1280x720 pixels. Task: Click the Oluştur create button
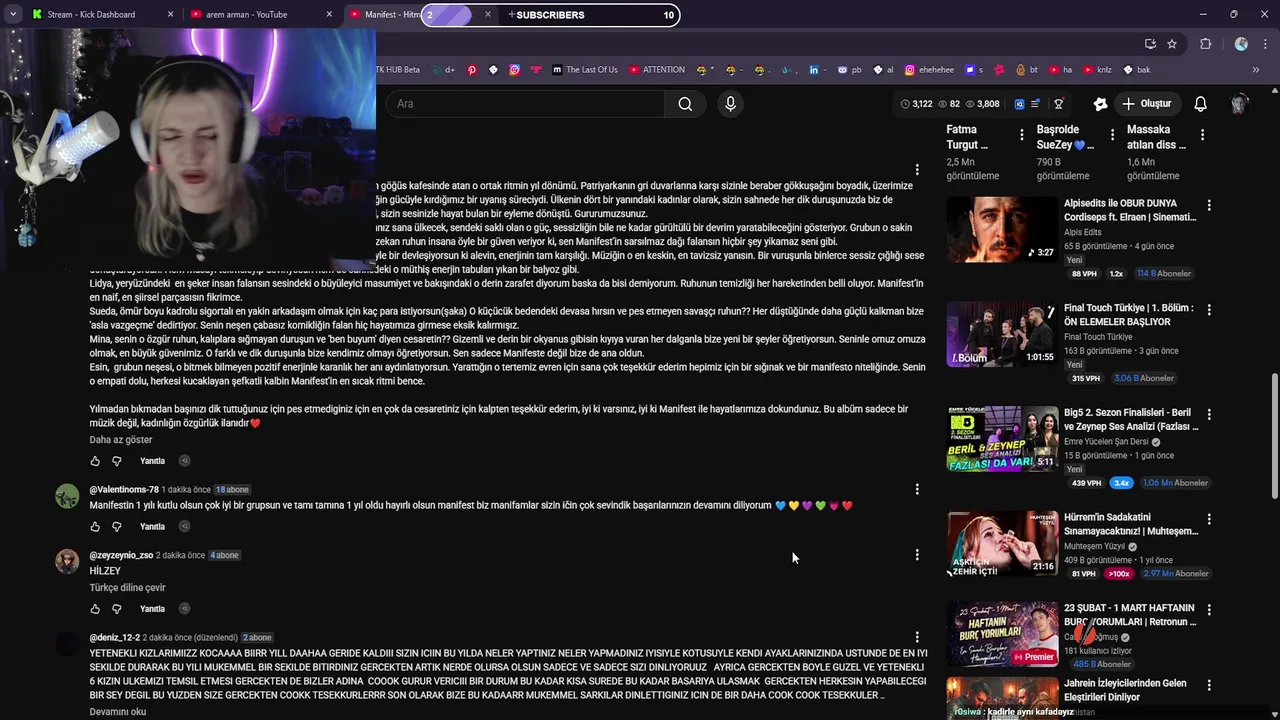point(1146,104)
